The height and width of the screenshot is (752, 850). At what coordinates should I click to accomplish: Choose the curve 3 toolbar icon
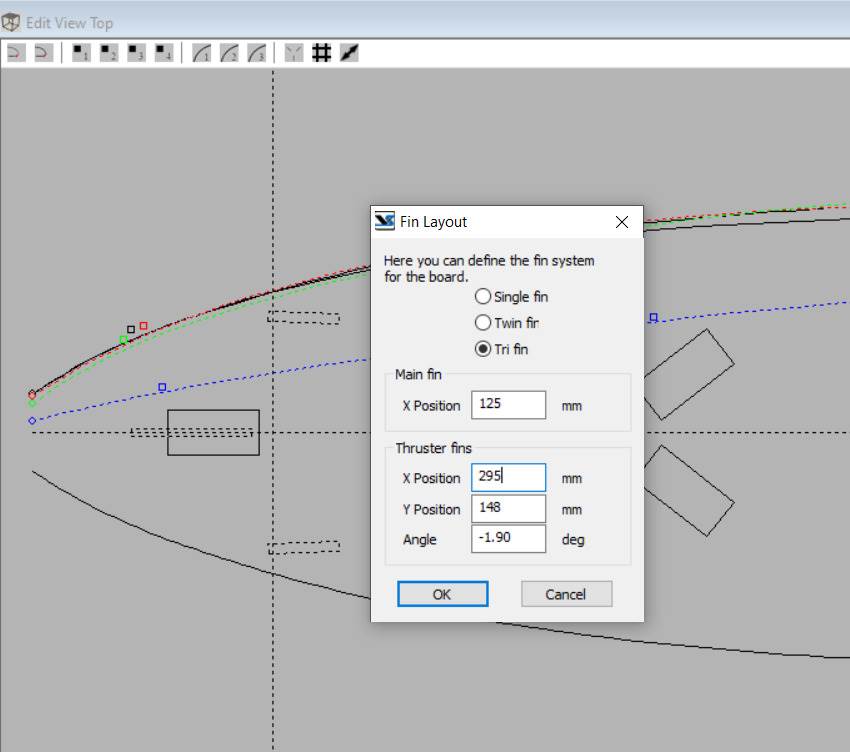pos(257,53)
